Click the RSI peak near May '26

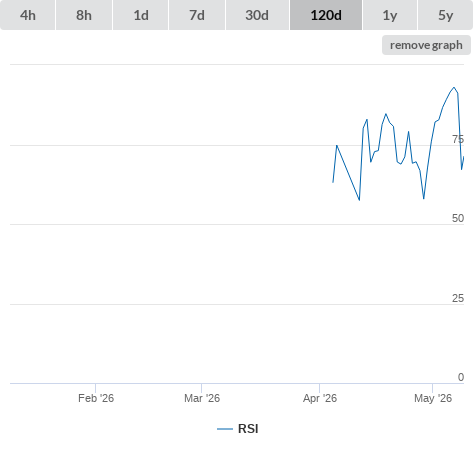click(454, 88)
